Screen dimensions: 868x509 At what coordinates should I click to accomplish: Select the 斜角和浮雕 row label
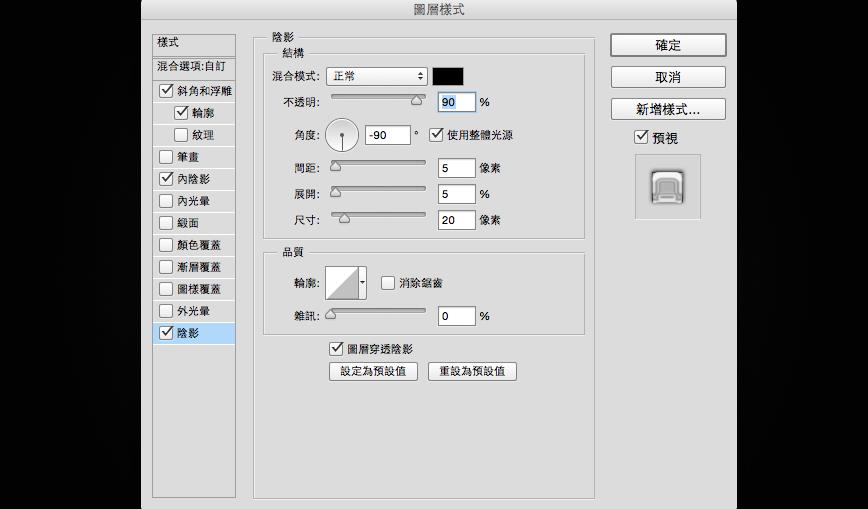(x=204, y=91)
